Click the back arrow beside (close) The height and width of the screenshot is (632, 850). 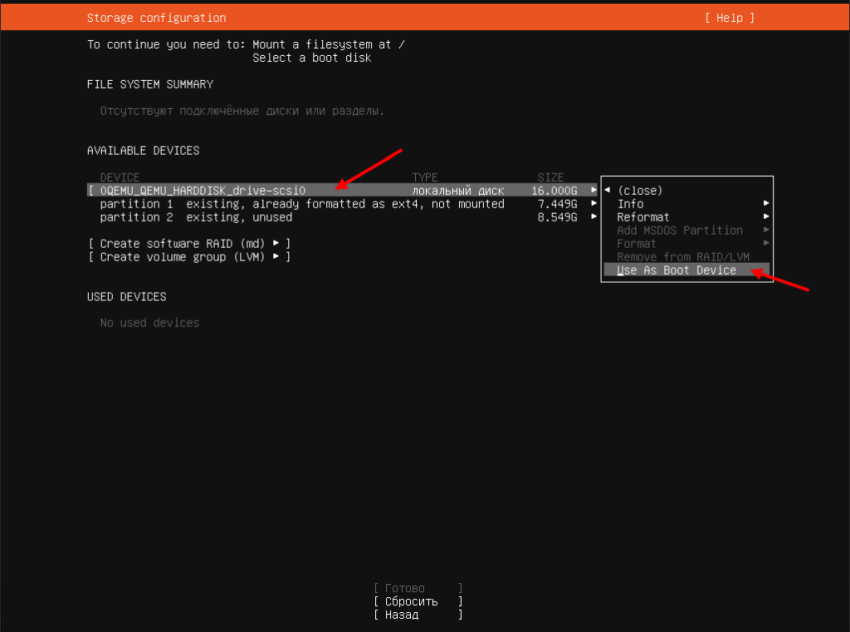(x=608, y=190)
